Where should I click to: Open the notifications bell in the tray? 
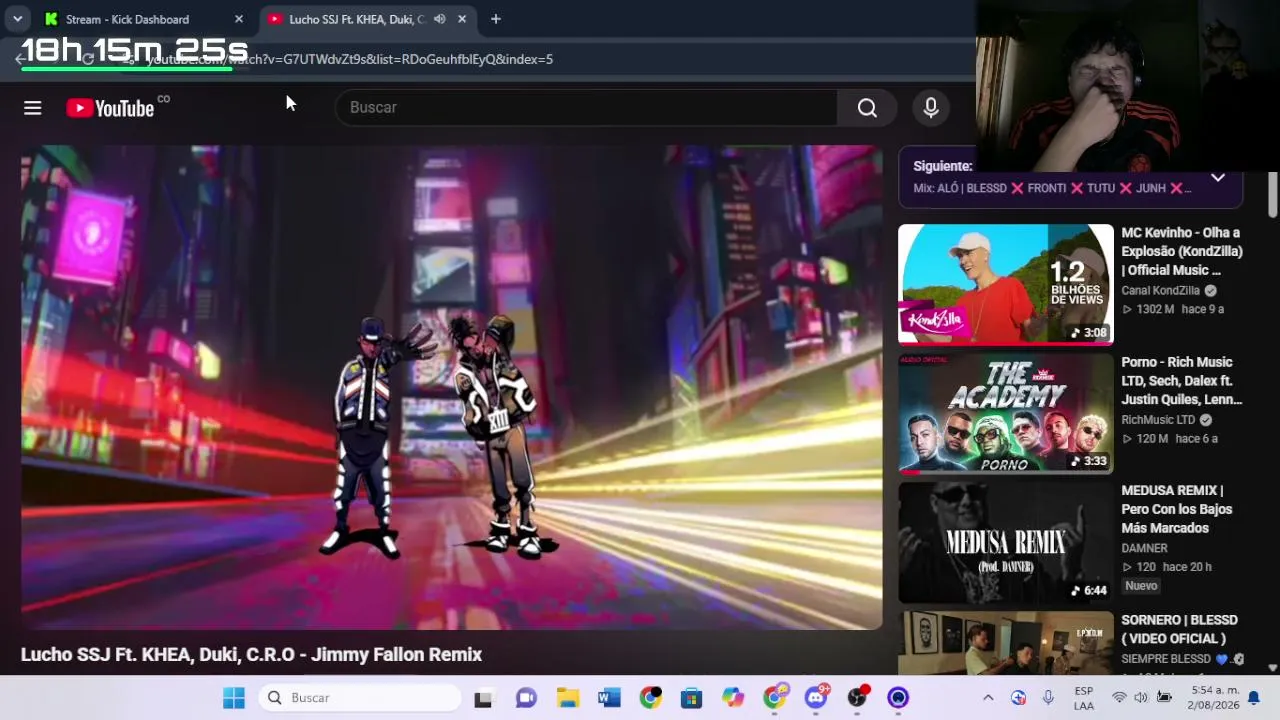(x=1253, y=698)
